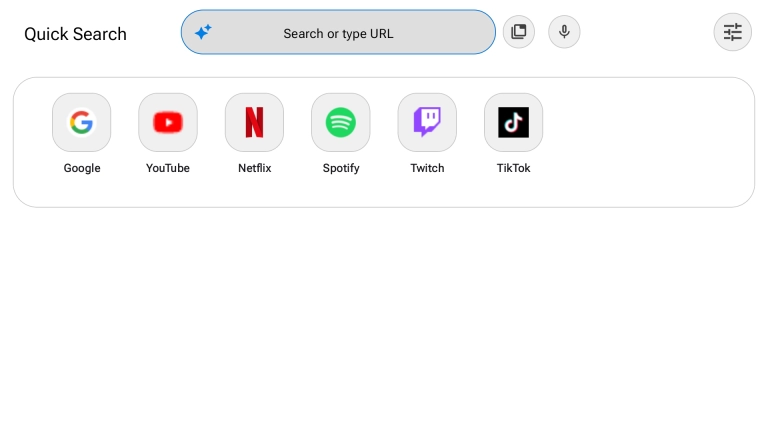Select the TikTok text label
Viewport: 768px width, 432px height.
tap(513, 168)
